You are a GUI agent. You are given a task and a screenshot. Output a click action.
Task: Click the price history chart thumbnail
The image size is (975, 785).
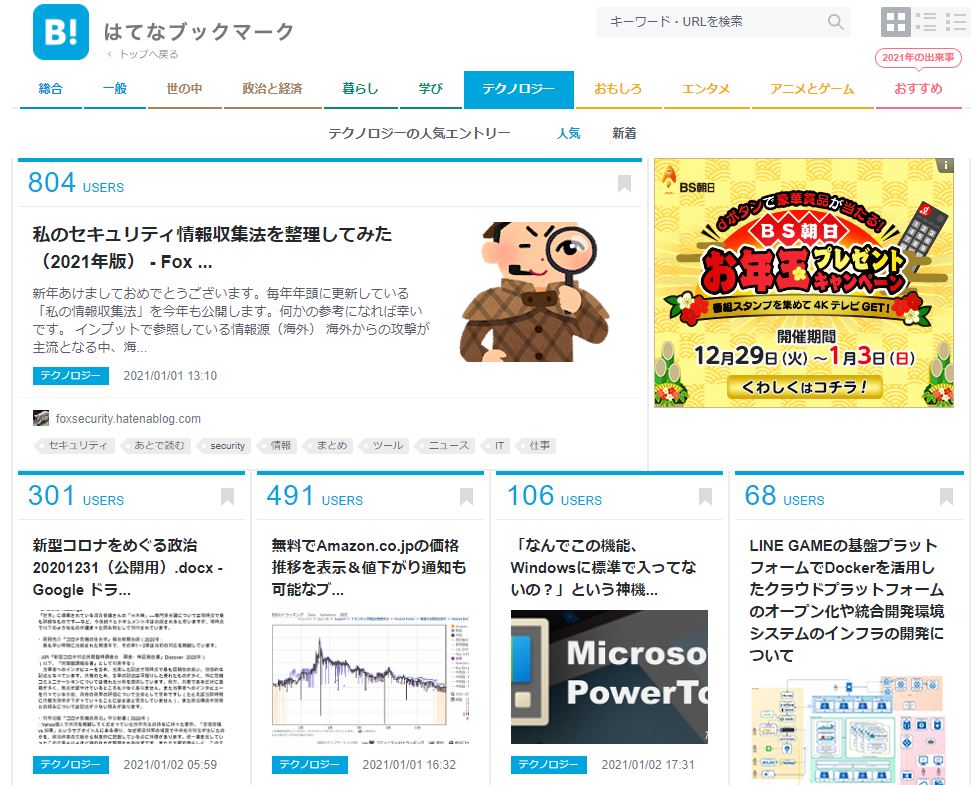pyautogui.click(x=370, y=677)
